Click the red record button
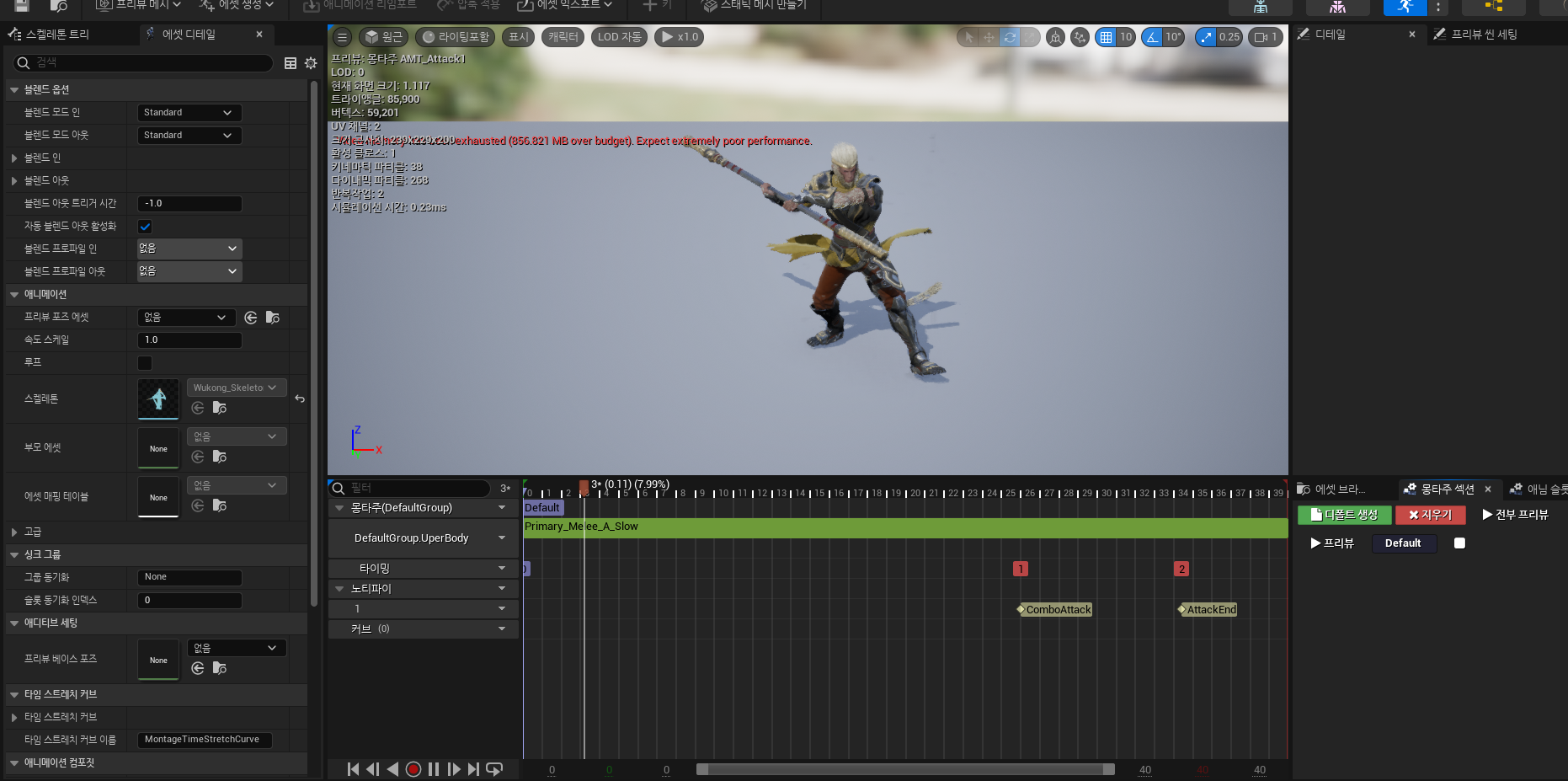The width and height of the screenshot is (1568, 781). coord(413,769)
